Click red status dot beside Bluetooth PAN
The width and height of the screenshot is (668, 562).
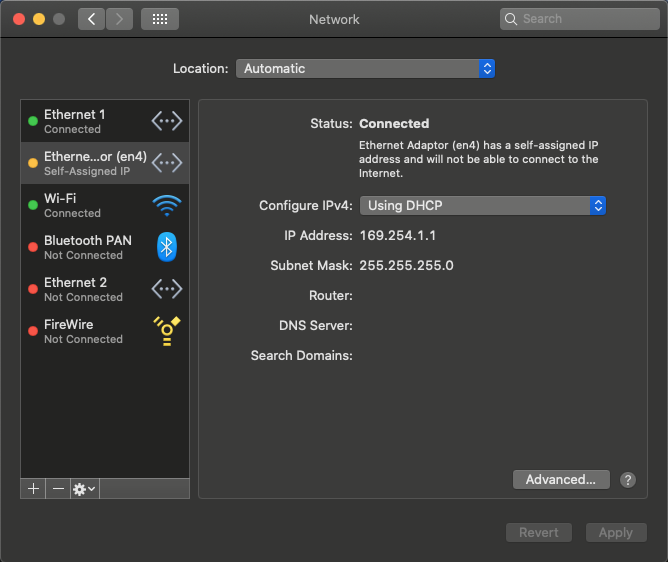click(33, 247)
